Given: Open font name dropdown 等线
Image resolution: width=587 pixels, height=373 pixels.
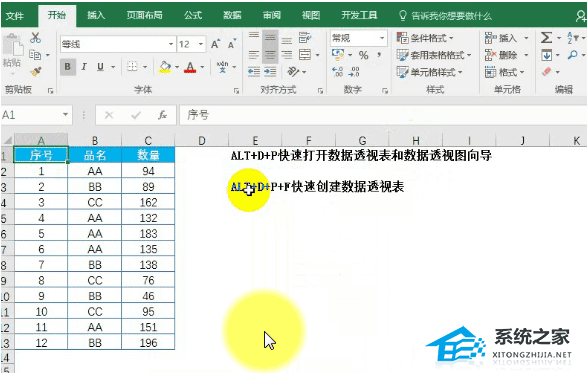Looking at the screenshot, I should click(171, 44).
